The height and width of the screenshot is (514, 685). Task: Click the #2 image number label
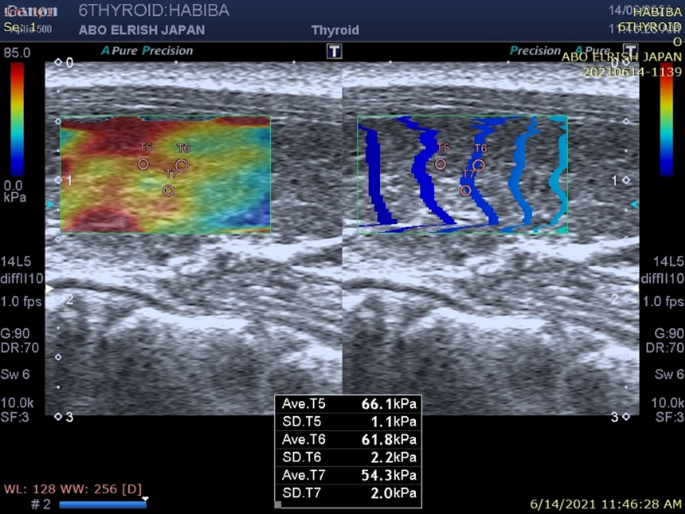[x=41, y=504]
